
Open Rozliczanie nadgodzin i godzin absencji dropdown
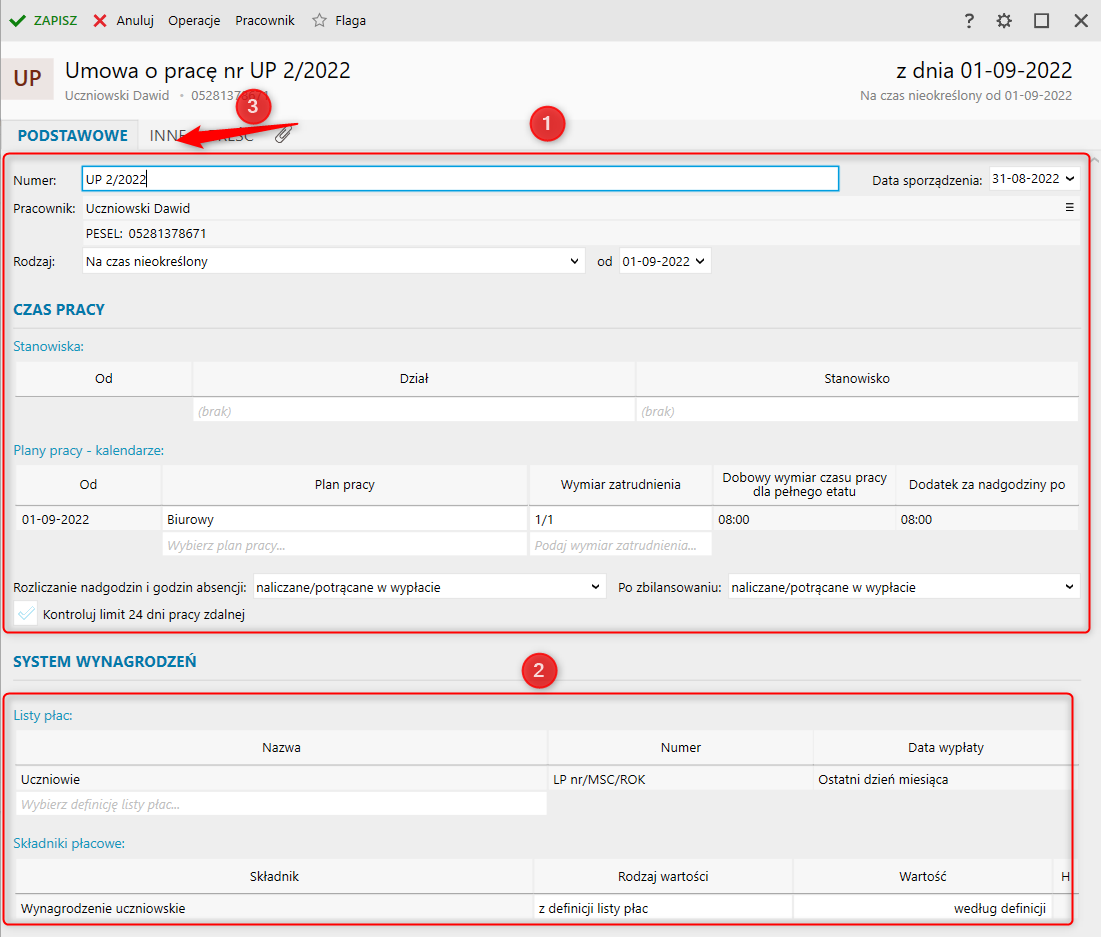click(x=428, y=587)
